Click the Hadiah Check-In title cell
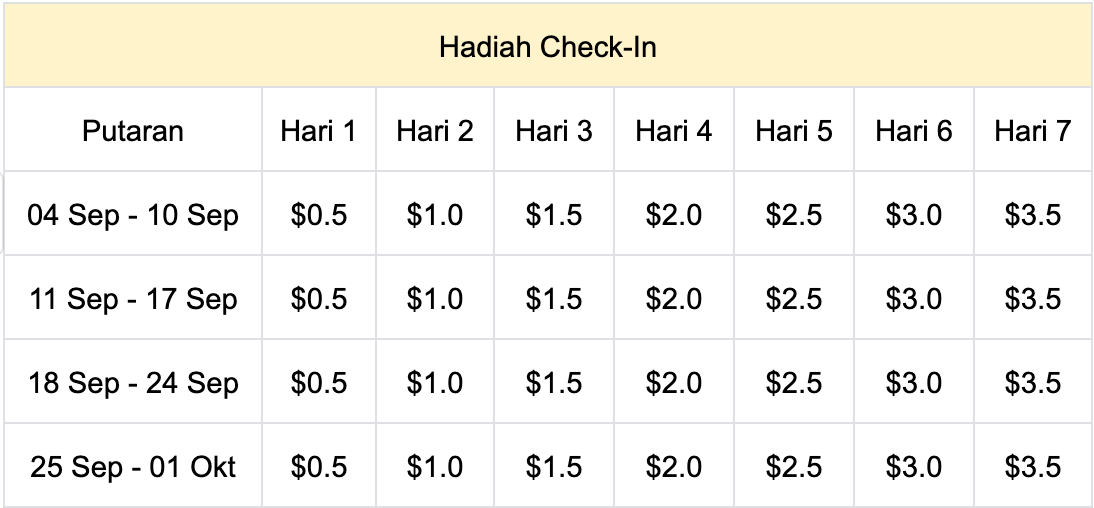Viewport: 1094px width, 508px height. pyautogui.click(x=547, y=47)
